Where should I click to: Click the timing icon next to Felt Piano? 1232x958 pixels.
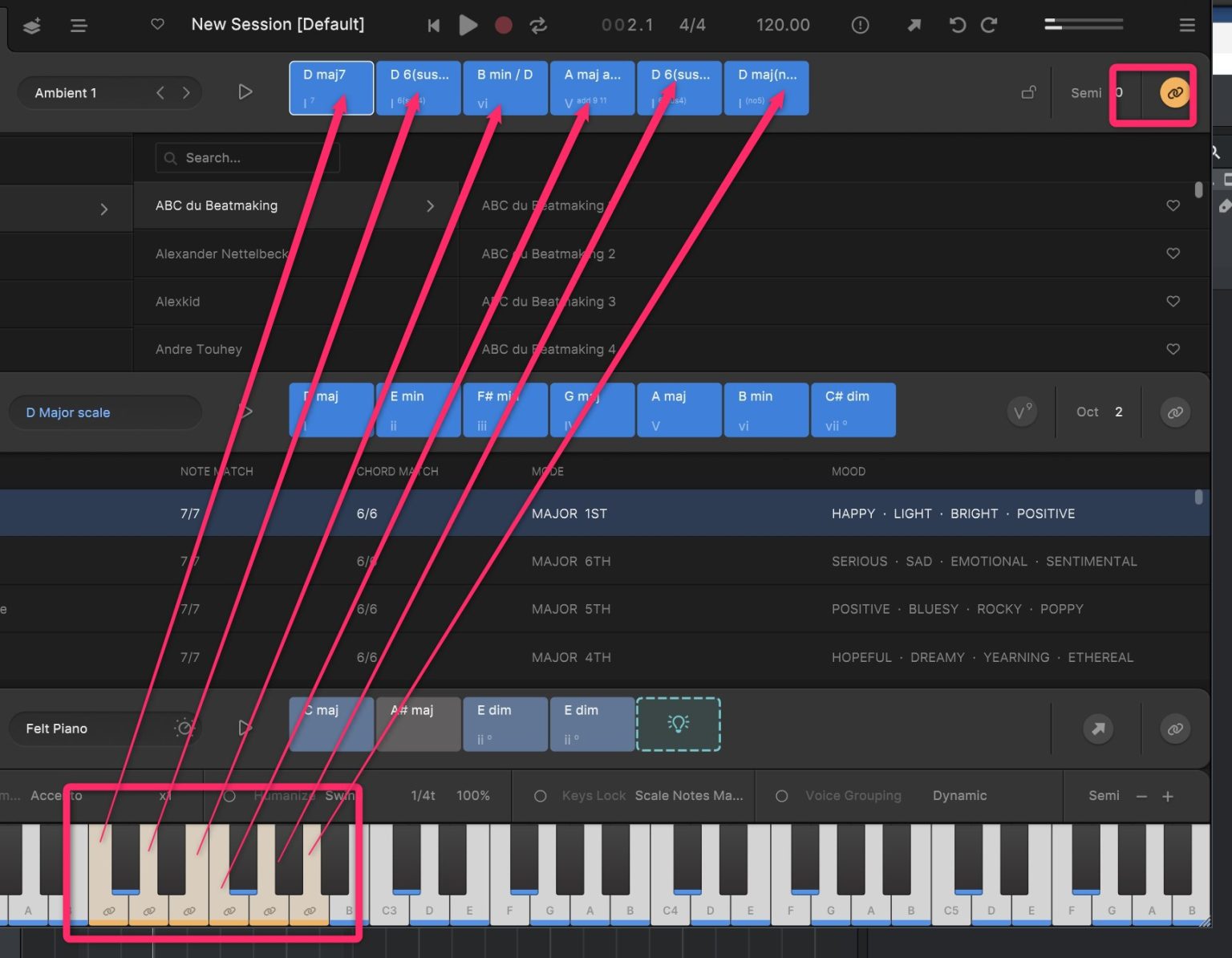pos(184,729)
